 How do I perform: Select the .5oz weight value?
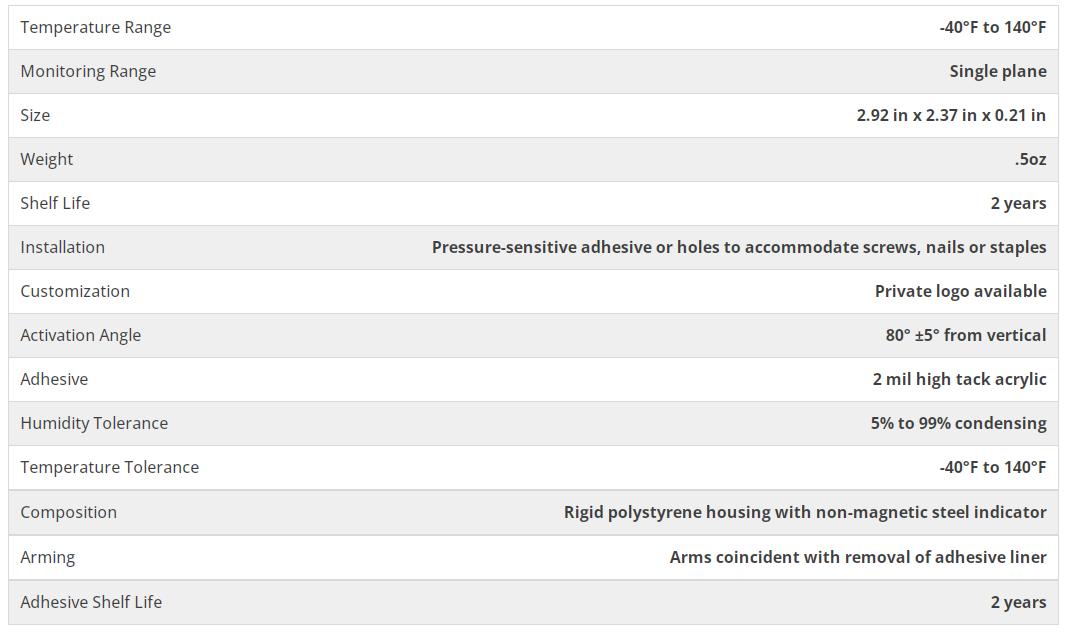coord(1030,159)
